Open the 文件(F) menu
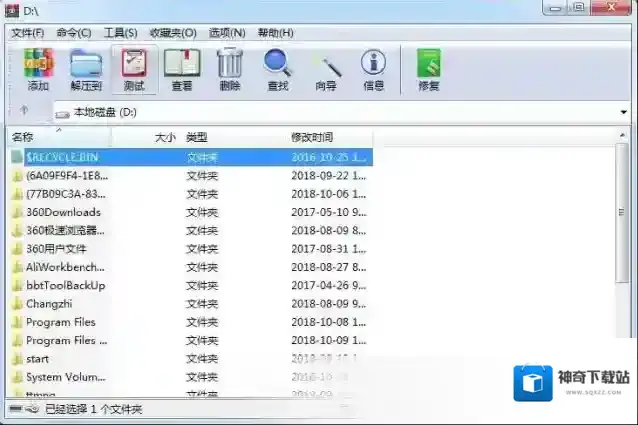 [27, 33]
